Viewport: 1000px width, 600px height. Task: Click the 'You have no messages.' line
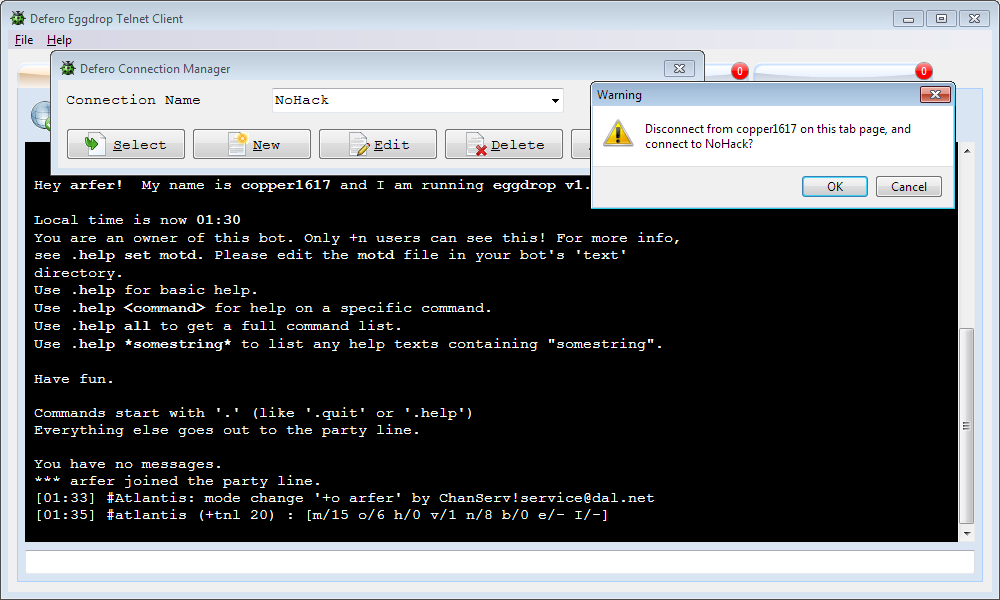point(128,464)
